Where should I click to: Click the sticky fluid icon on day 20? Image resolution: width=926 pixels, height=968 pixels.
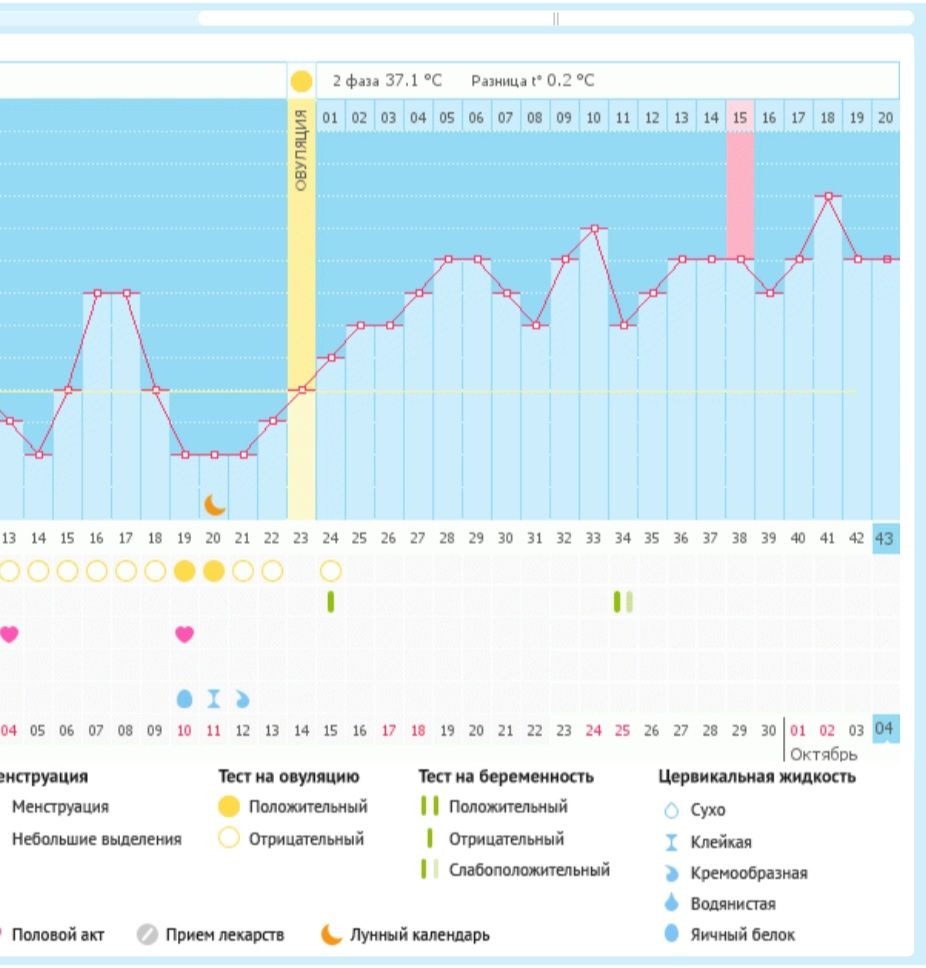(213, 699)
